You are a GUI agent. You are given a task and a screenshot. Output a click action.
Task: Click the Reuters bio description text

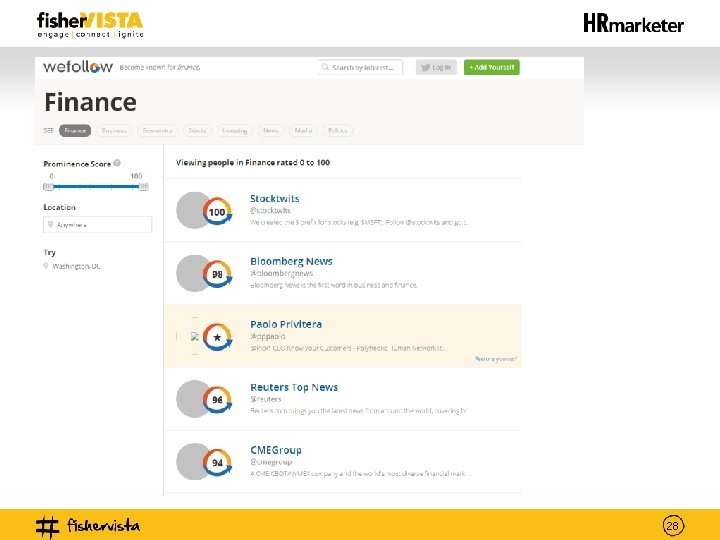359,411
